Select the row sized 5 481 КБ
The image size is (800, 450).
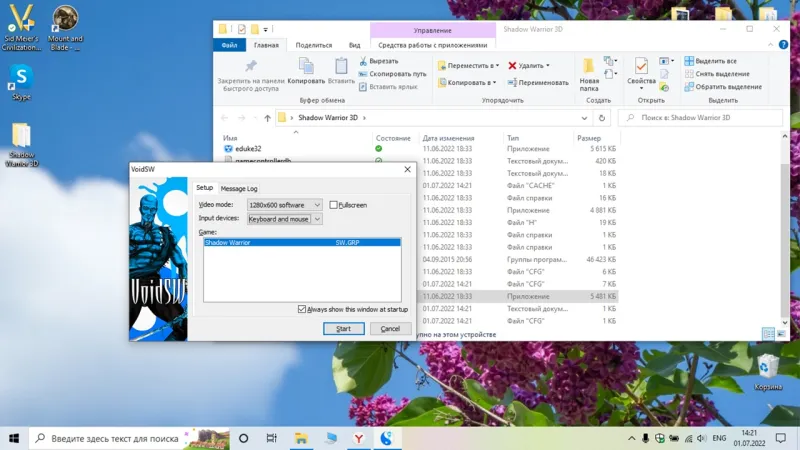pyautogui.click(x=518, y=296)
